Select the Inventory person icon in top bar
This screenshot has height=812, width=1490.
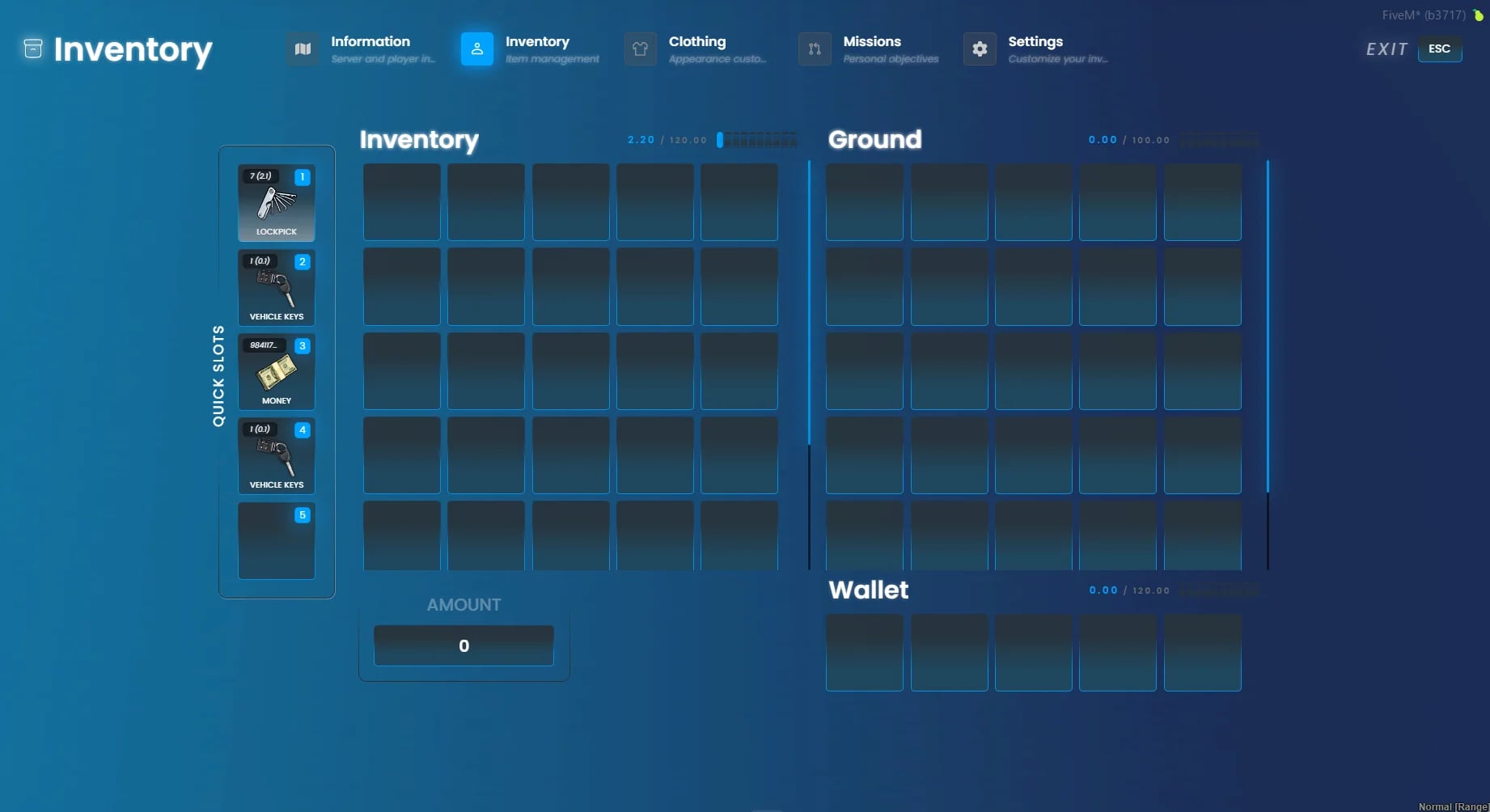point(477,49)
